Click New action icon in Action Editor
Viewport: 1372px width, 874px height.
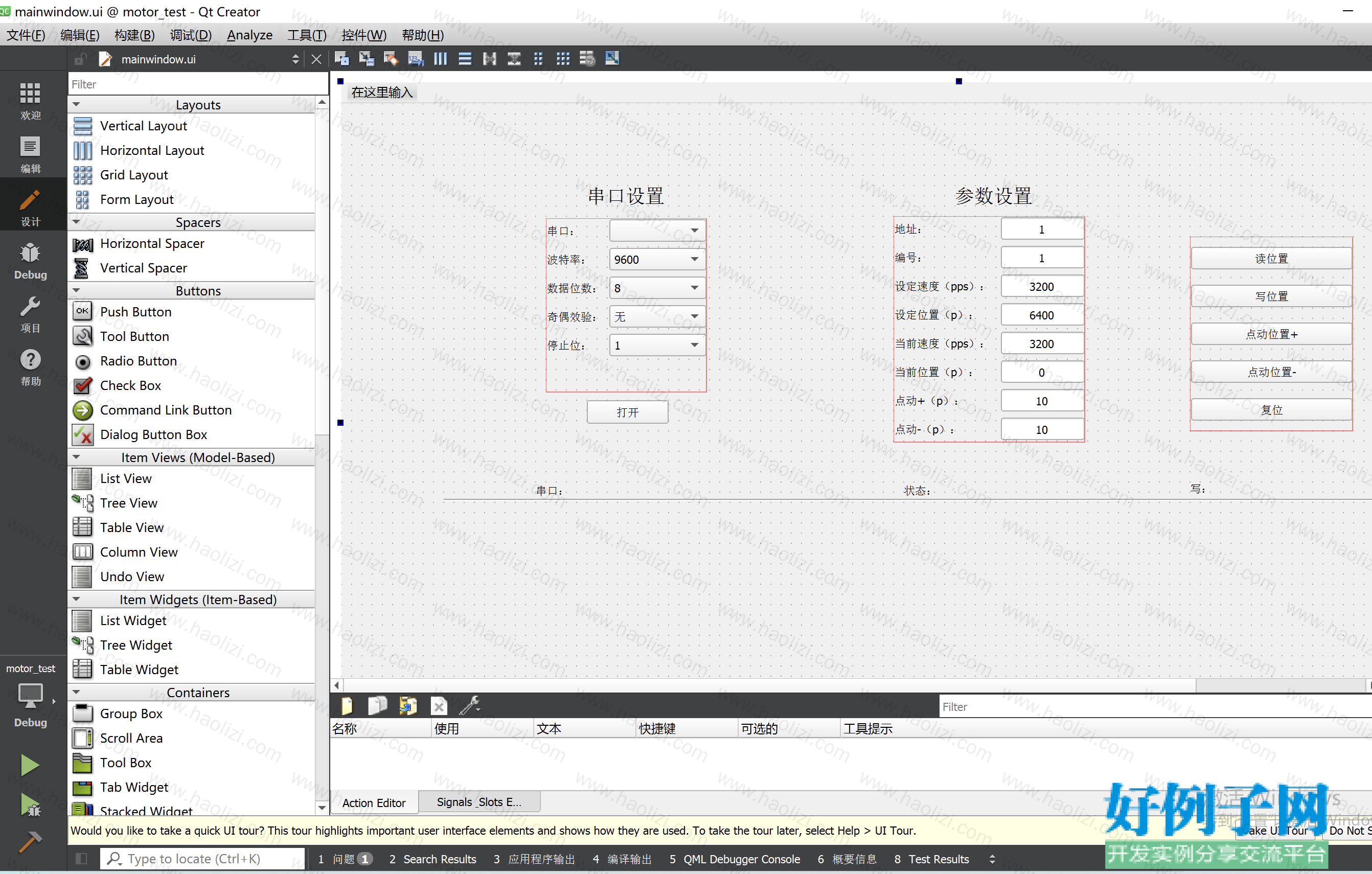coord(347,706)
